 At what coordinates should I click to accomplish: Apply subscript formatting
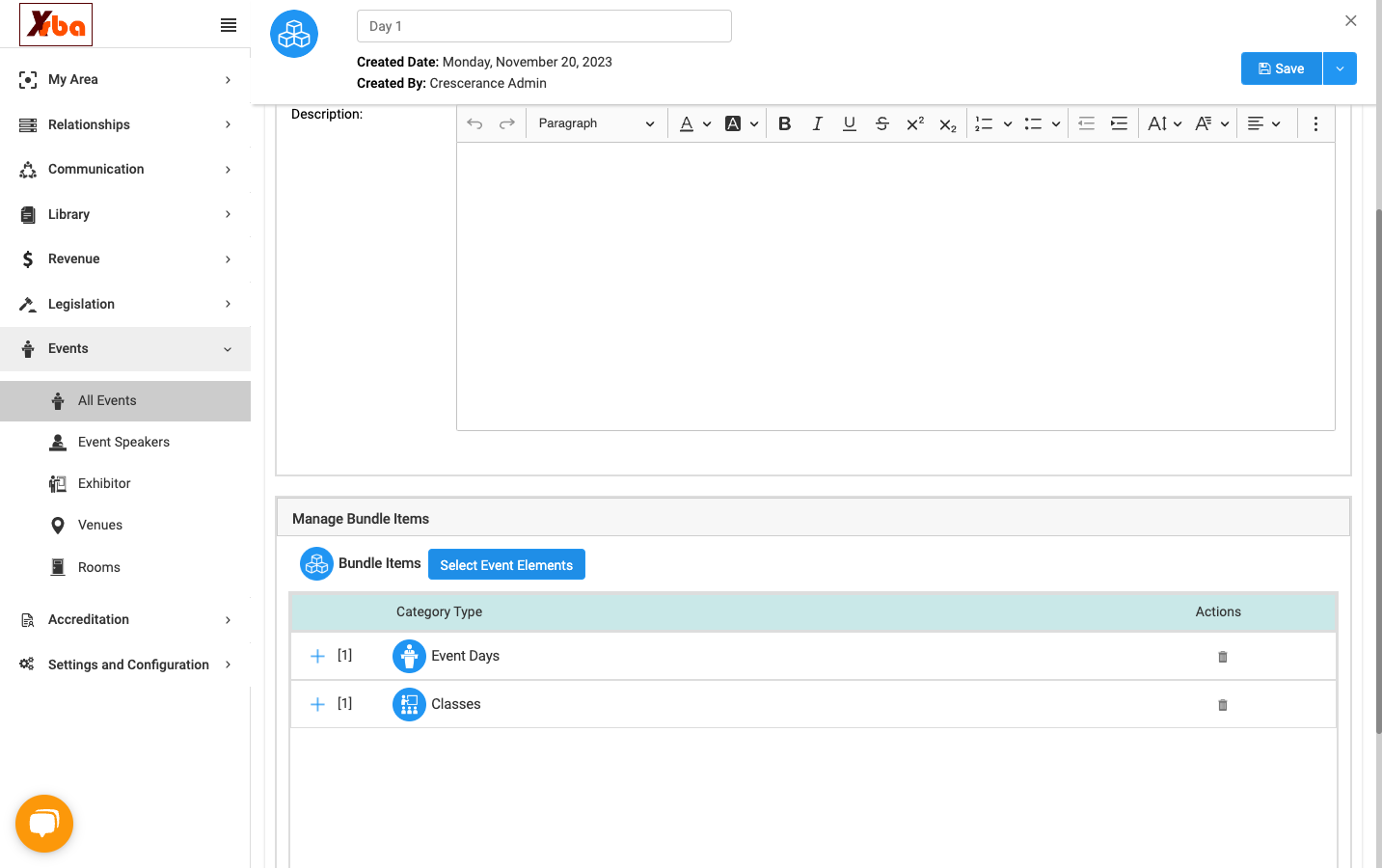click(x=948, y=123)
